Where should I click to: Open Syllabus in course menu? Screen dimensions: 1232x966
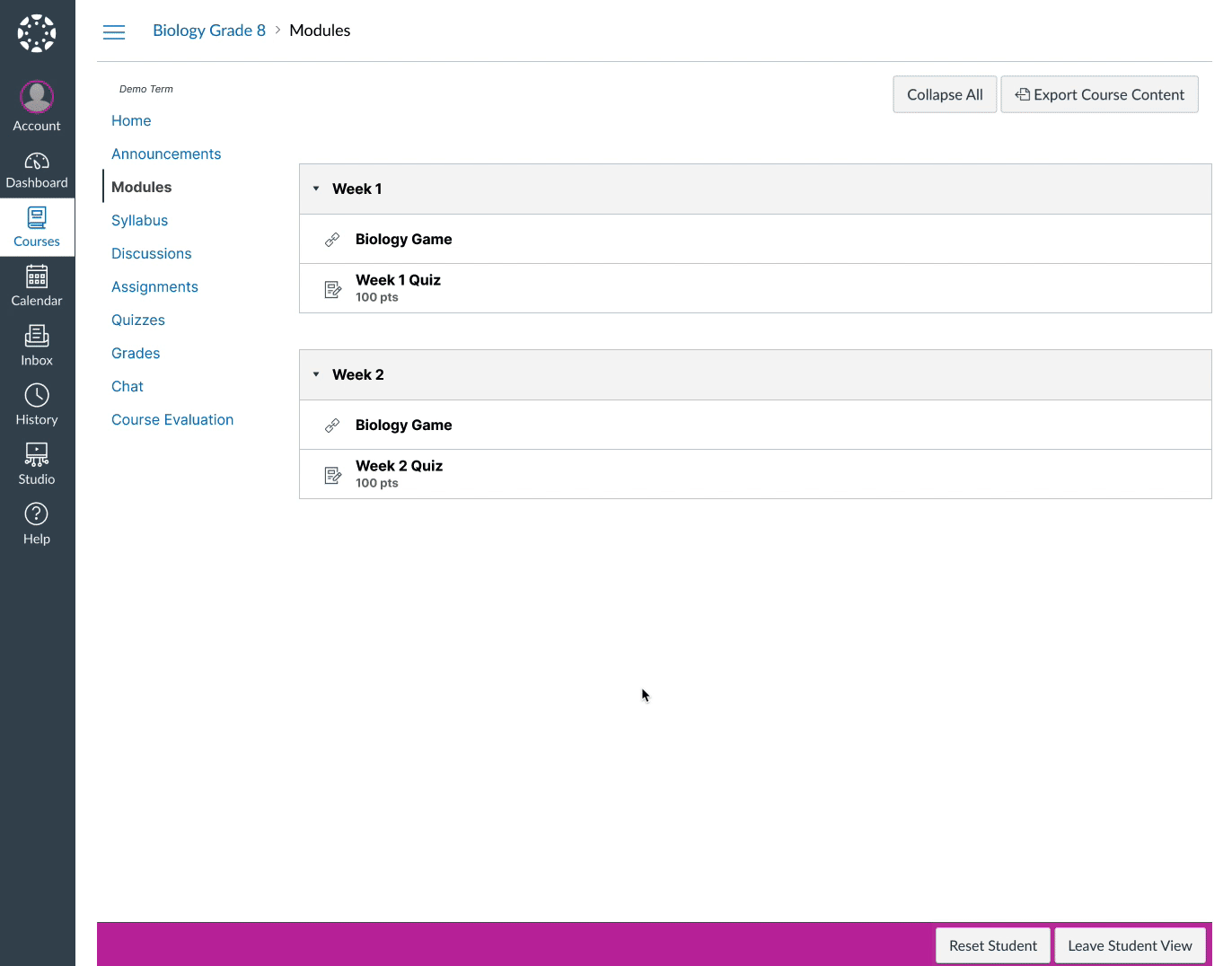tap(139, 220)
